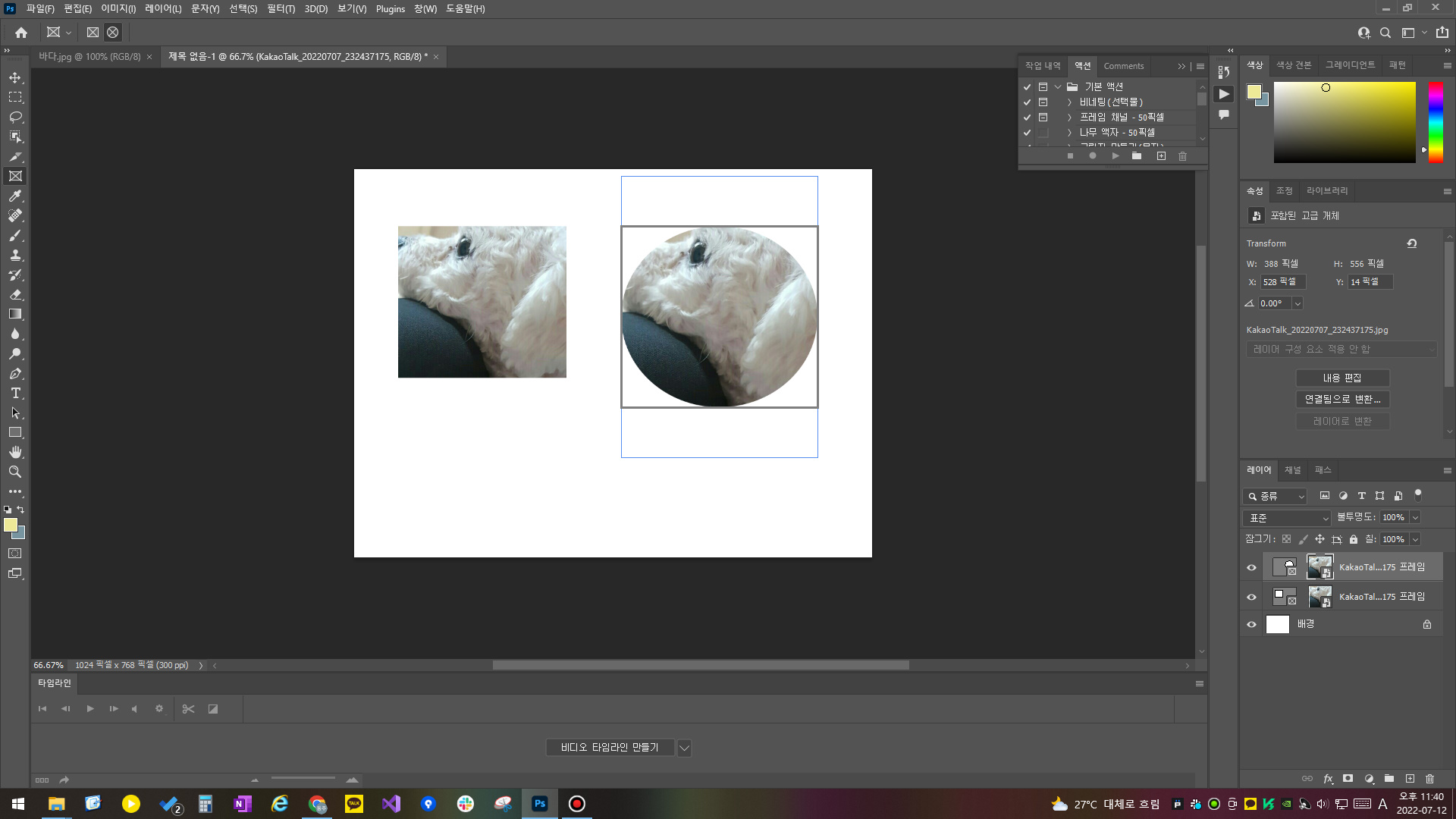Click the 내용 편집 button
The image size is (1456, 819).
1342,378
